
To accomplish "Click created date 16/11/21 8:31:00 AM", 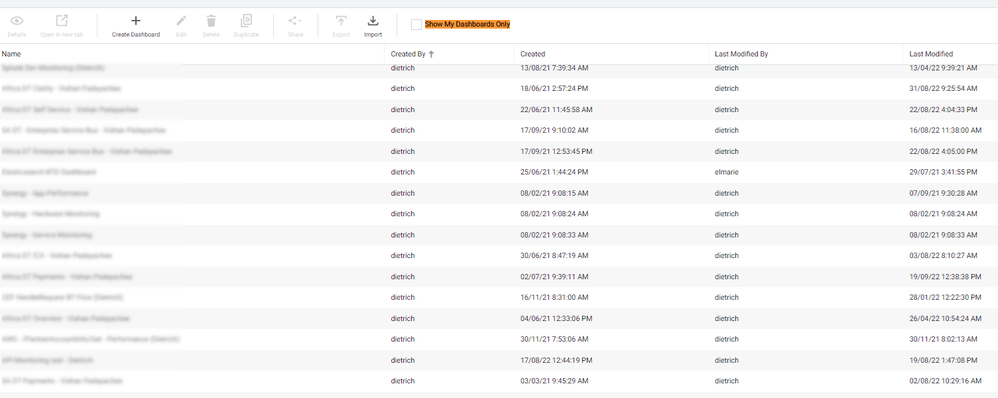I will point(554,297).
